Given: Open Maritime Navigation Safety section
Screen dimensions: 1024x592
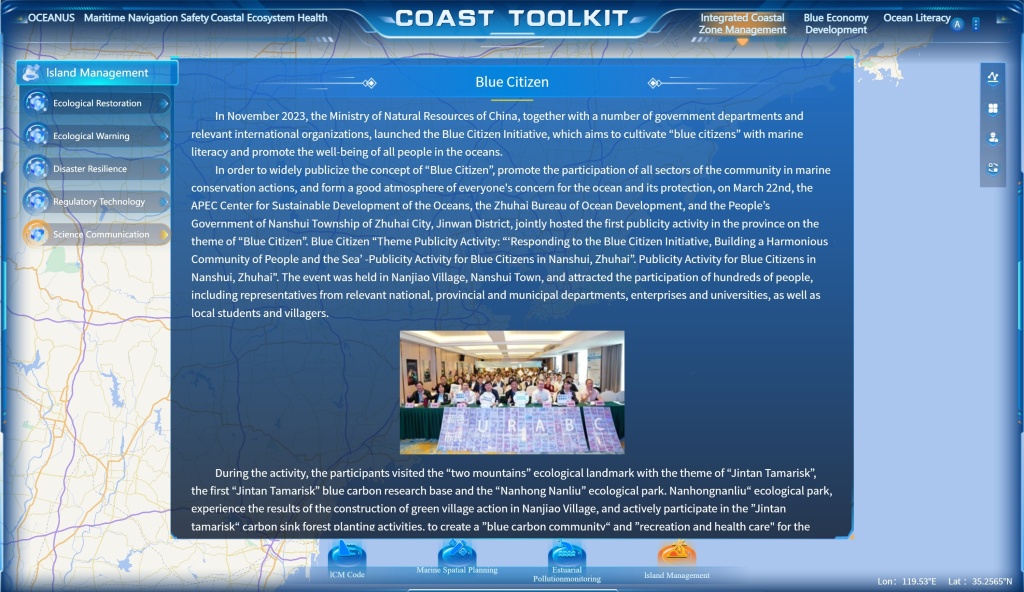Looking at the screenshot, I should (146, 18).
